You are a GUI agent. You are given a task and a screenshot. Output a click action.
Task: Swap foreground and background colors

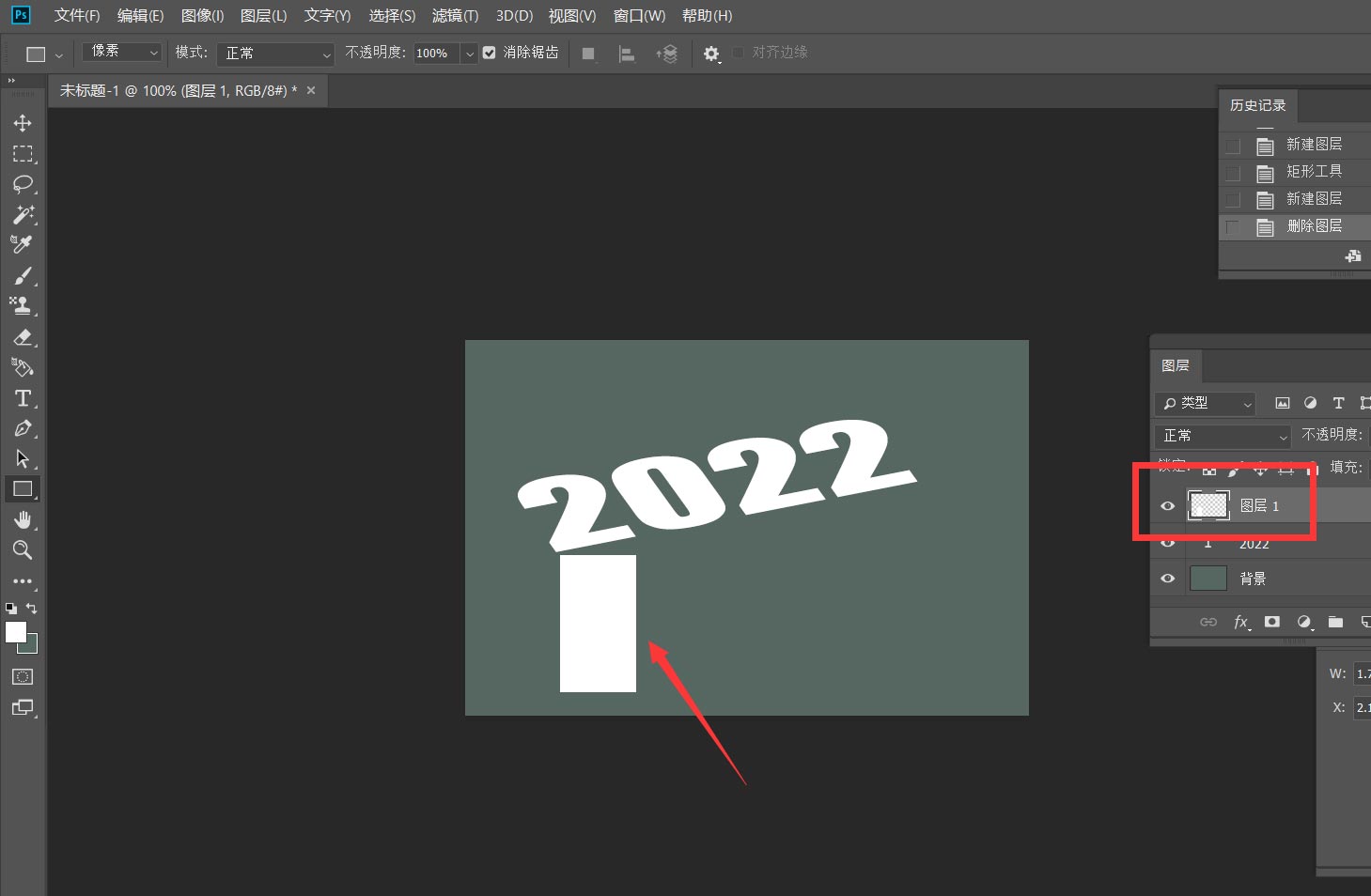[32, 609]
